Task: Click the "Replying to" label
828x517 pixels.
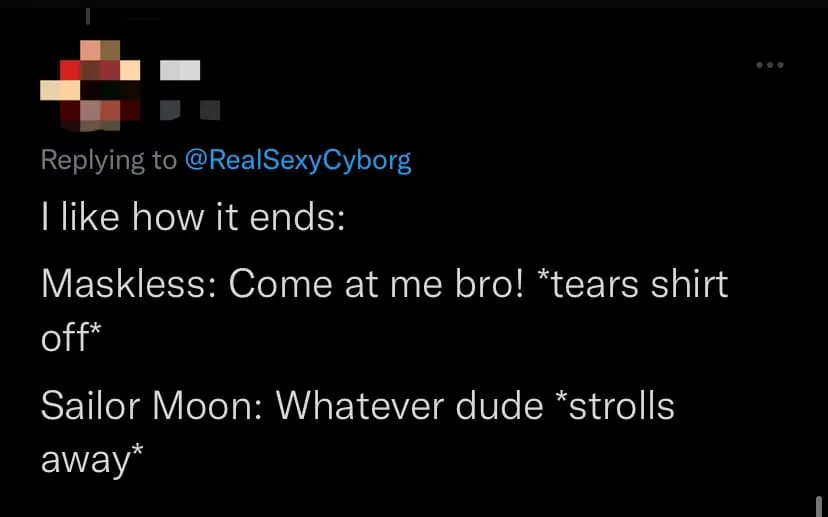Action: coord(108,161)
